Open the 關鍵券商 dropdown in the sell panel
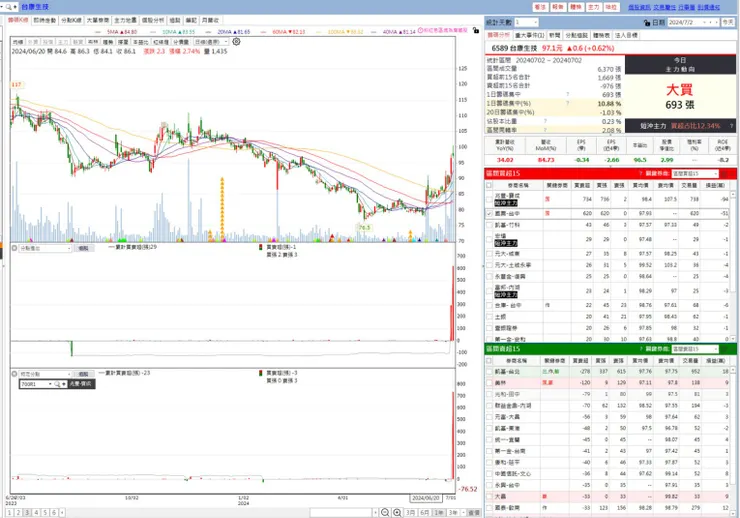 point(695,349)
